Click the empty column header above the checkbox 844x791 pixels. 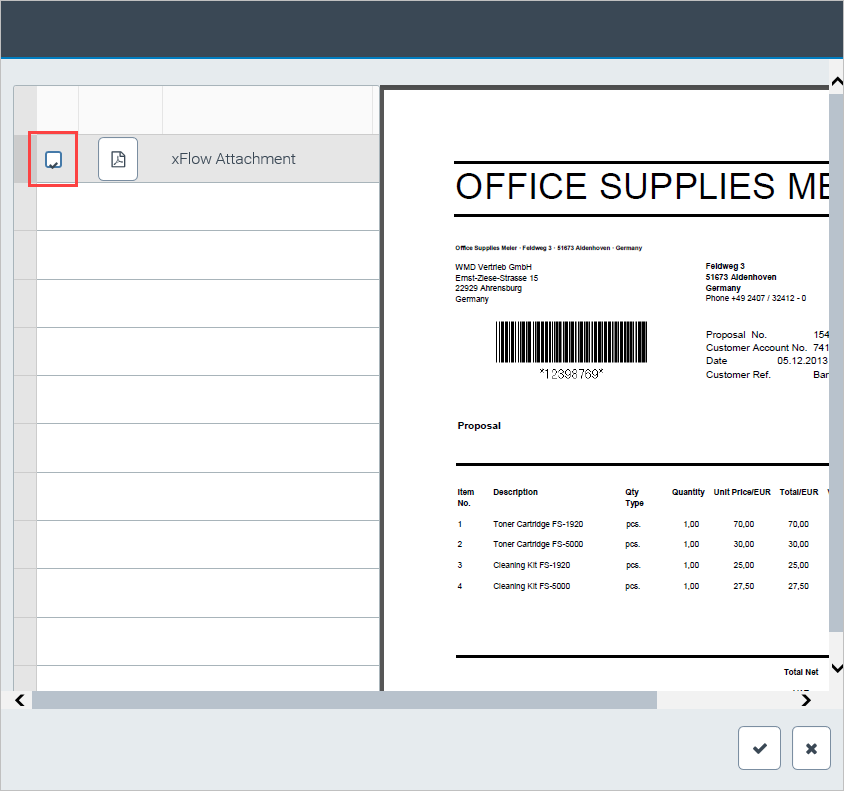tap(57, 110)
